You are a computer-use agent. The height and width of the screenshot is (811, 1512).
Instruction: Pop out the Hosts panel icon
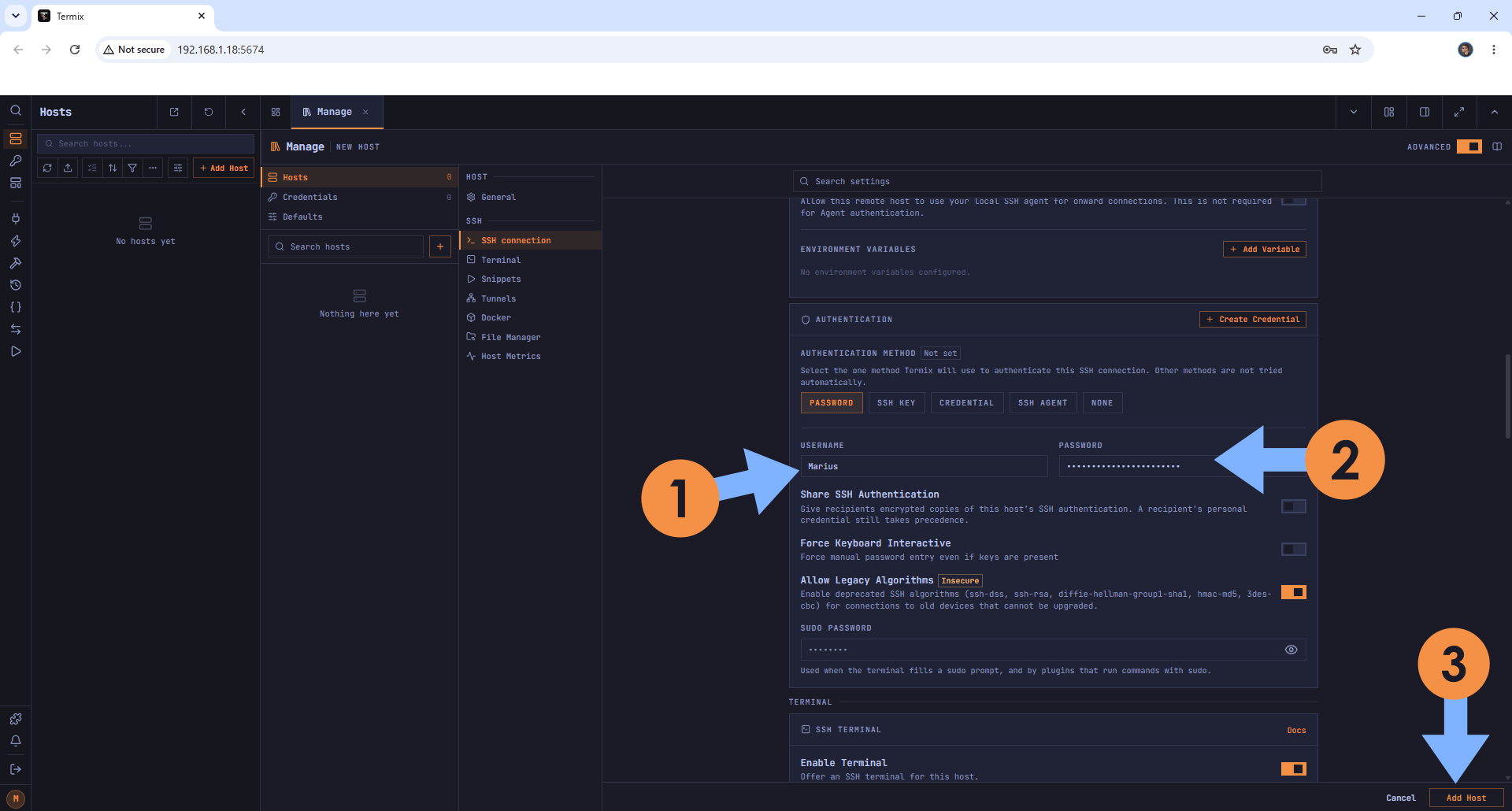pyautogui.click(x=174, y=112)
